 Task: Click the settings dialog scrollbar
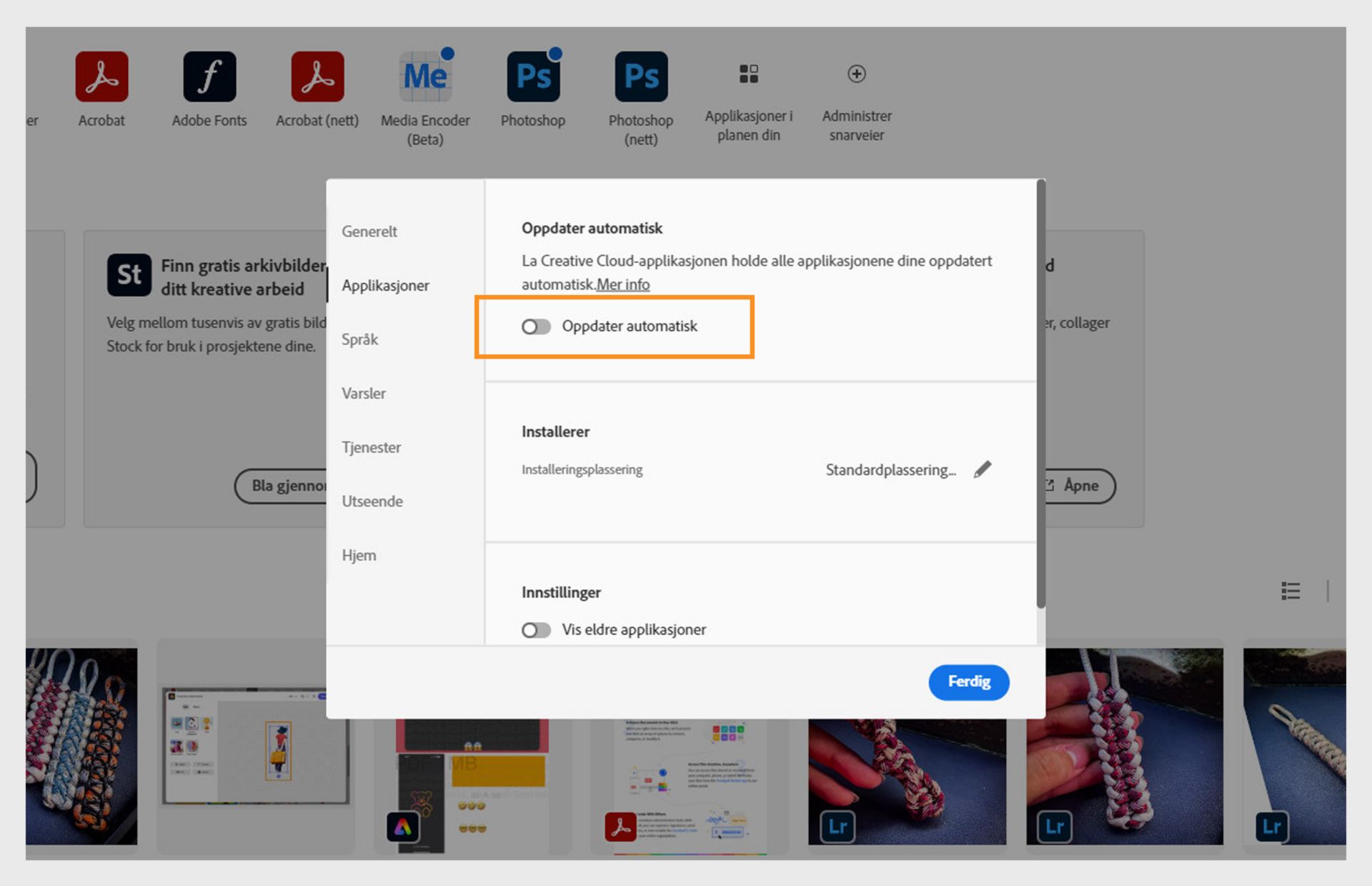coord(1040,393)
